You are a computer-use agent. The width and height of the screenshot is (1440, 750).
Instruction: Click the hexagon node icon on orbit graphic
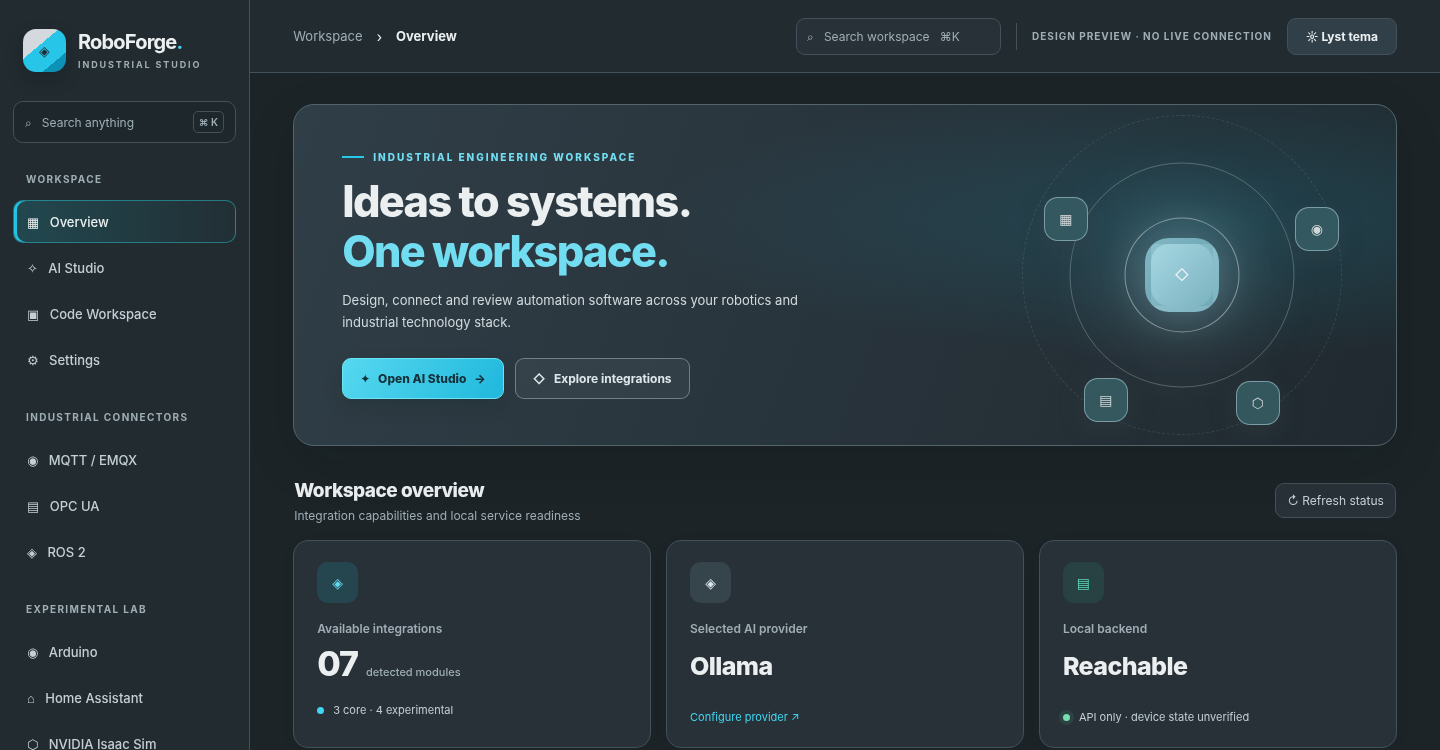[x=1258, y=403]
